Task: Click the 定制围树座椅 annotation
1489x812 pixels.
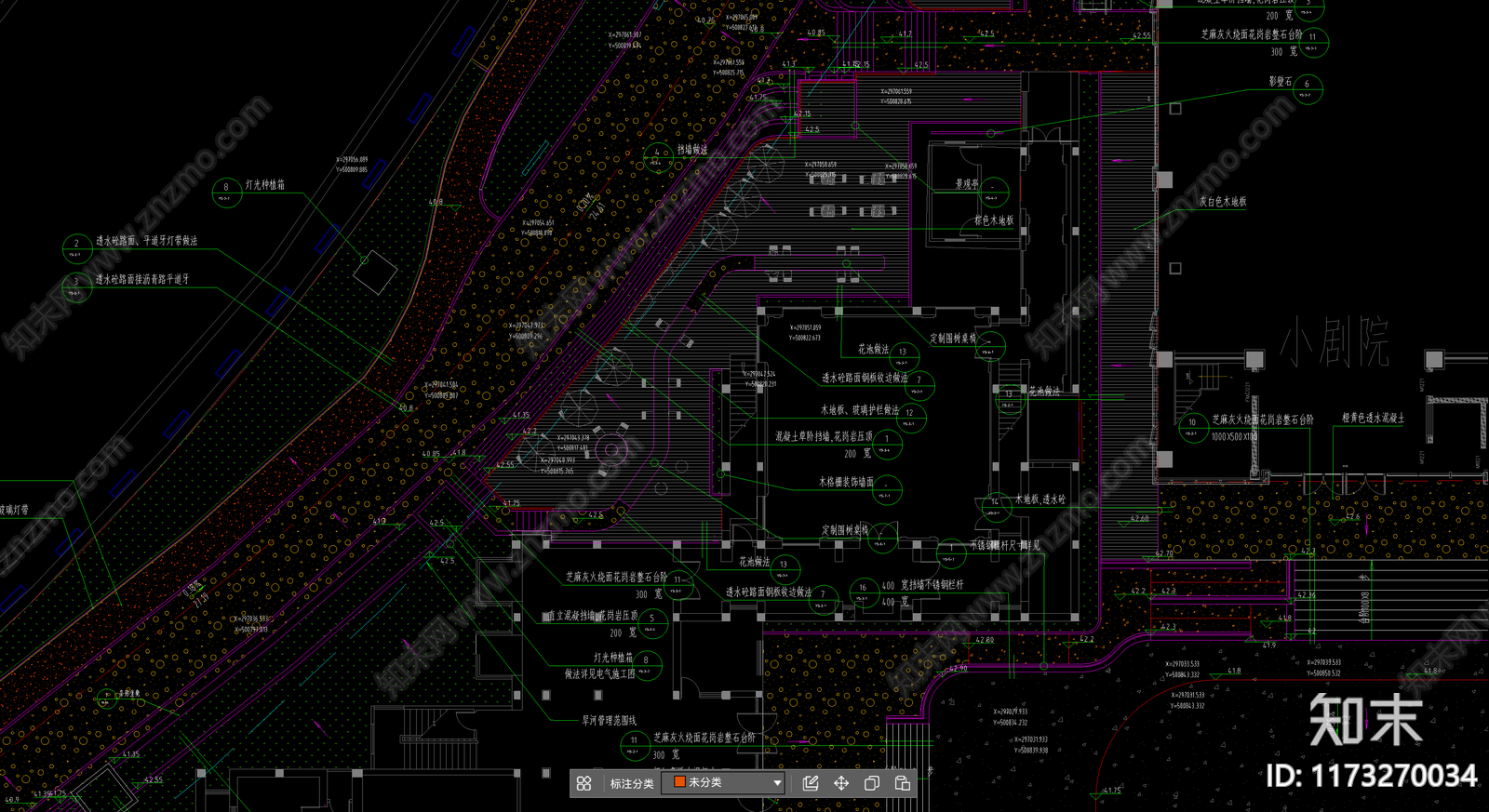Action: pyautogui.click(x=845, y=531)
